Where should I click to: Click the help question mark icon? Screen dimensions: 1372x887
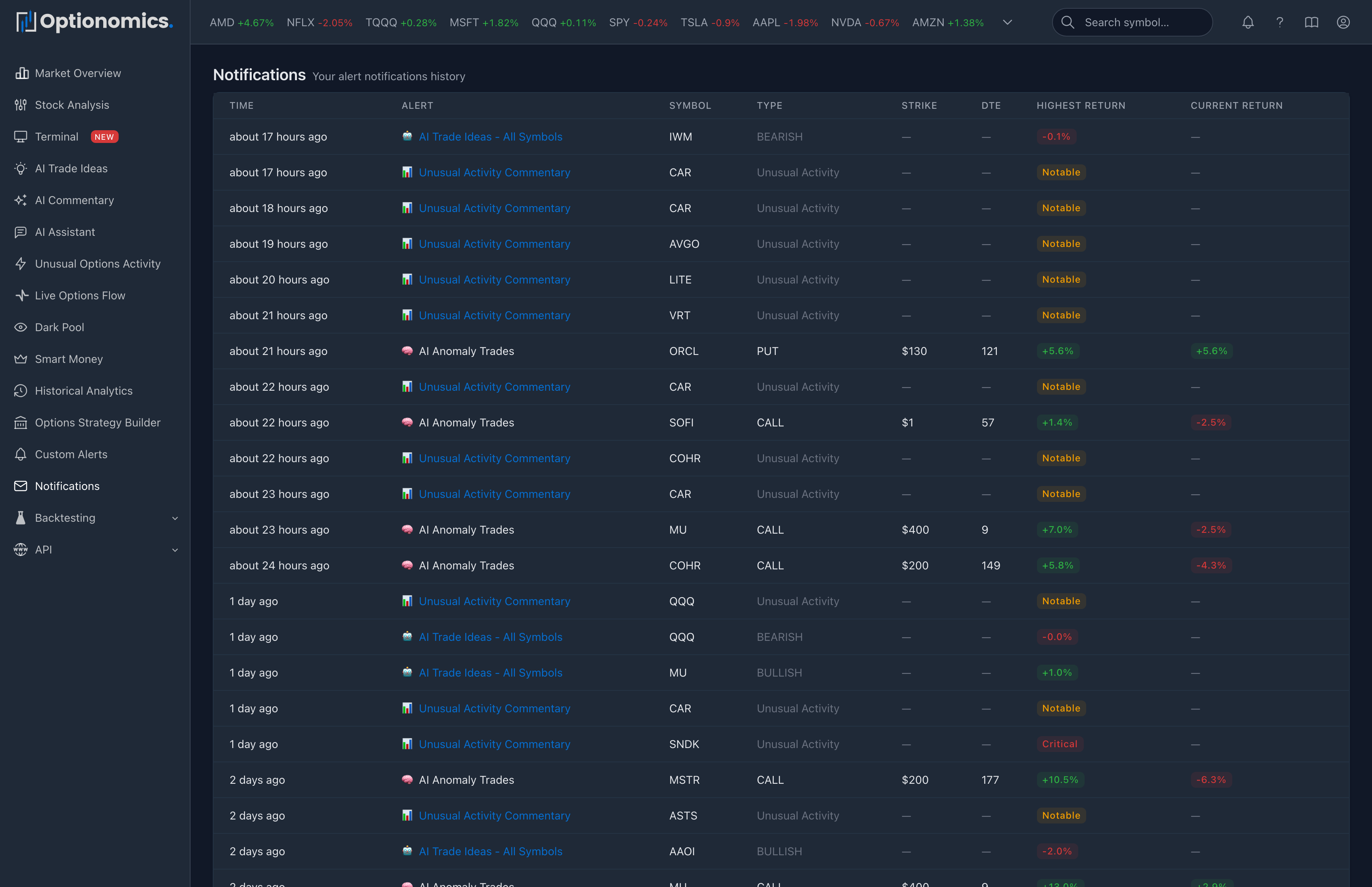point(1280,23)
